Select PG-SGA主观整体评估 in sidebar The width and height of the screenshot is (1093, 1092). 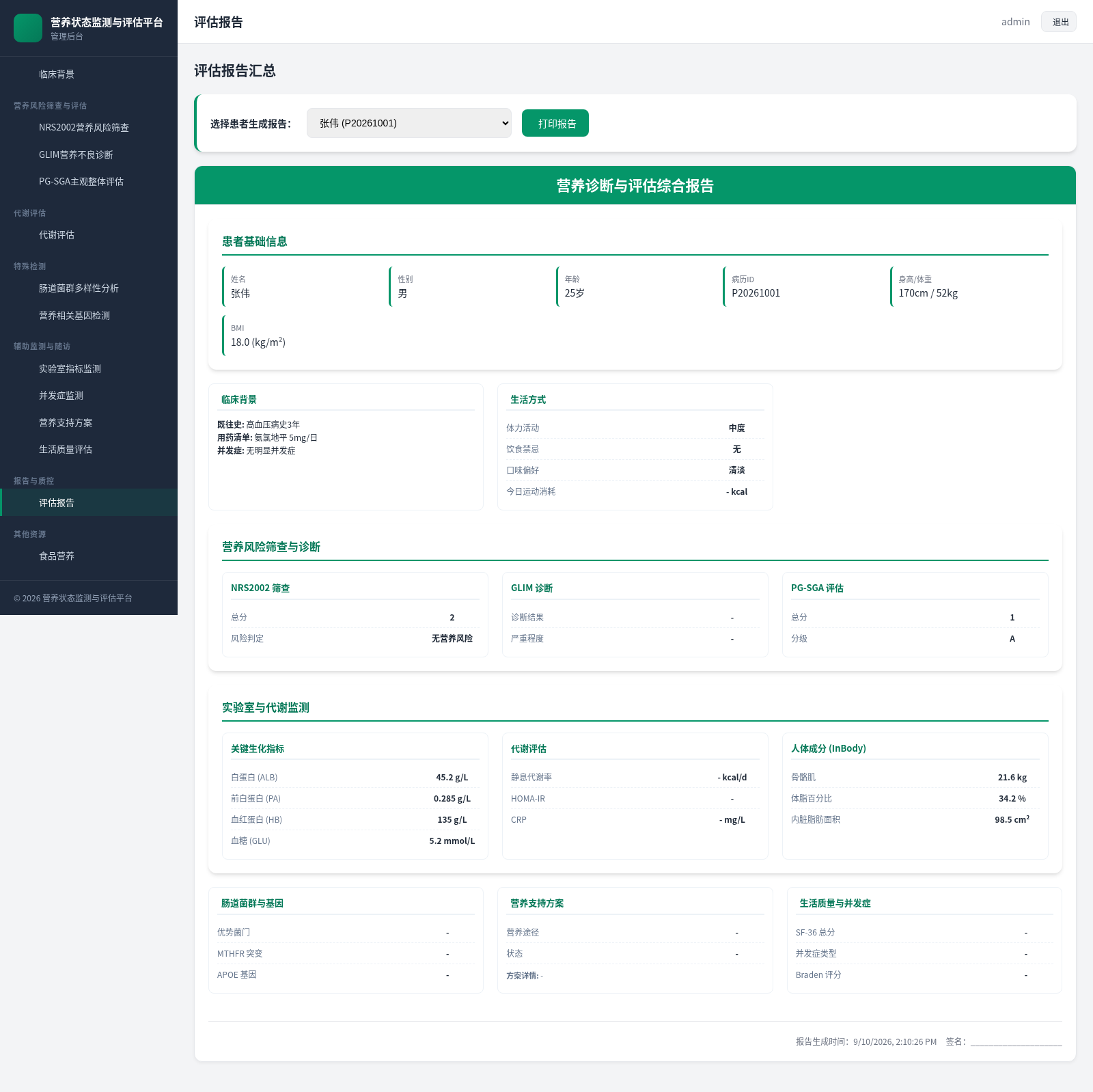pos(89,181)
